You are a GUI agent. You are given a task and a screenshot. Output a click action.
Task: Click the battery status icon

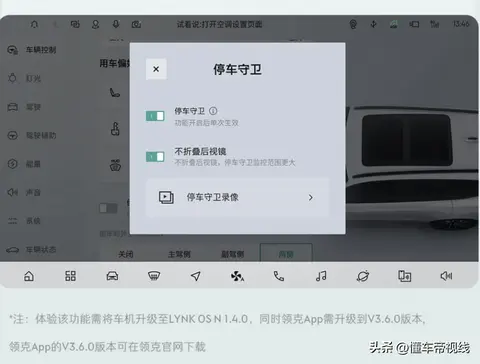pyautogui.click(x=414, y=24)
